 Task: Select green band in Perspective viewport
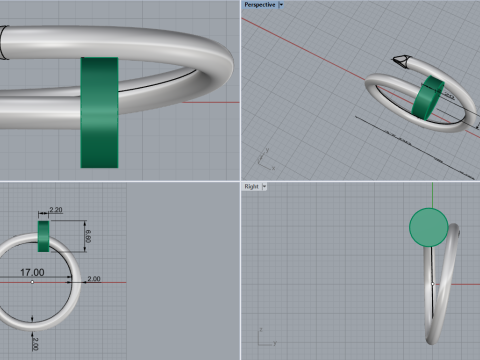pyautogui.click(x=428, y=98)
